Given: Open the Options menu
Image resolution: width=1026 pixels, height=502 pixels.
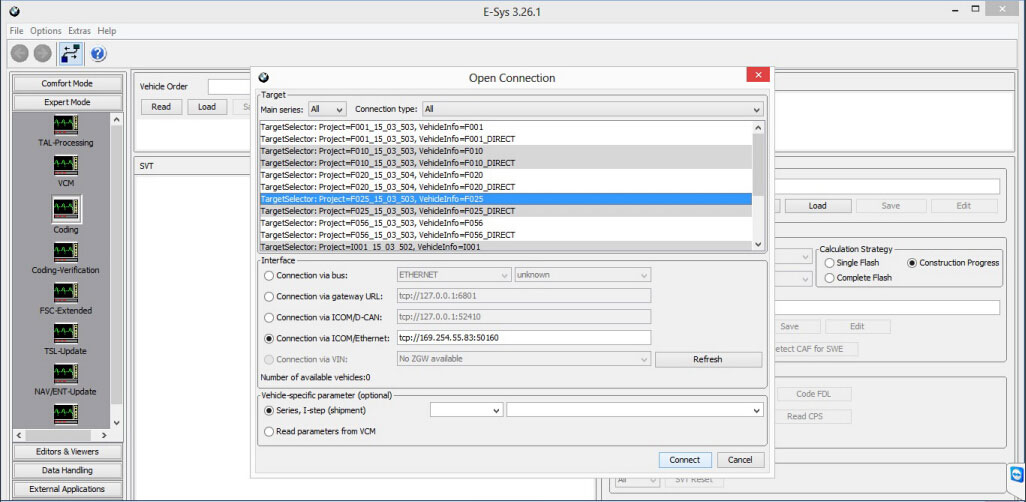Looking at the screenshot, I should click(x=46, y=31).
